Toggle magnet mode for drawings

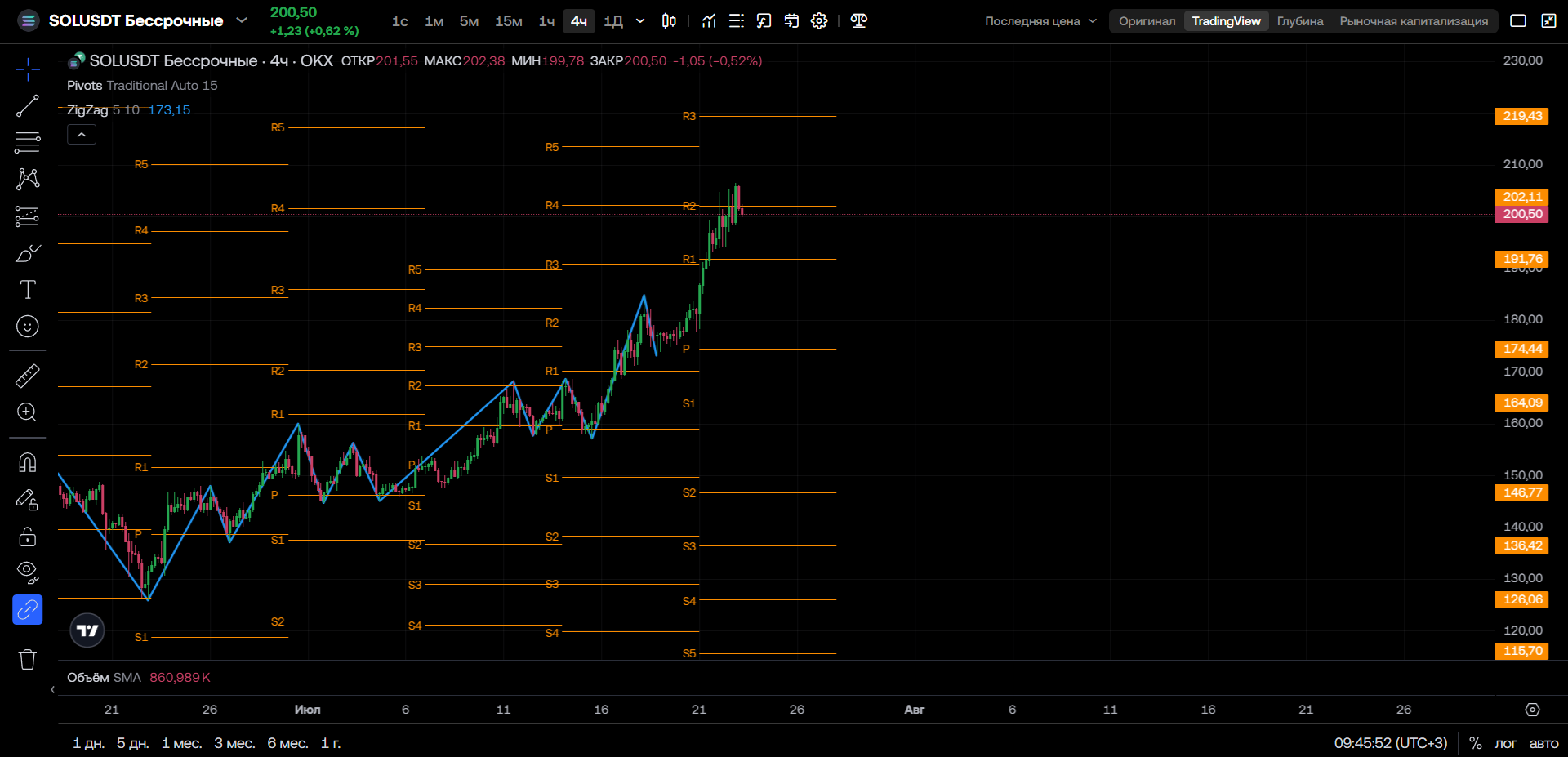click(x=28, y=462)
